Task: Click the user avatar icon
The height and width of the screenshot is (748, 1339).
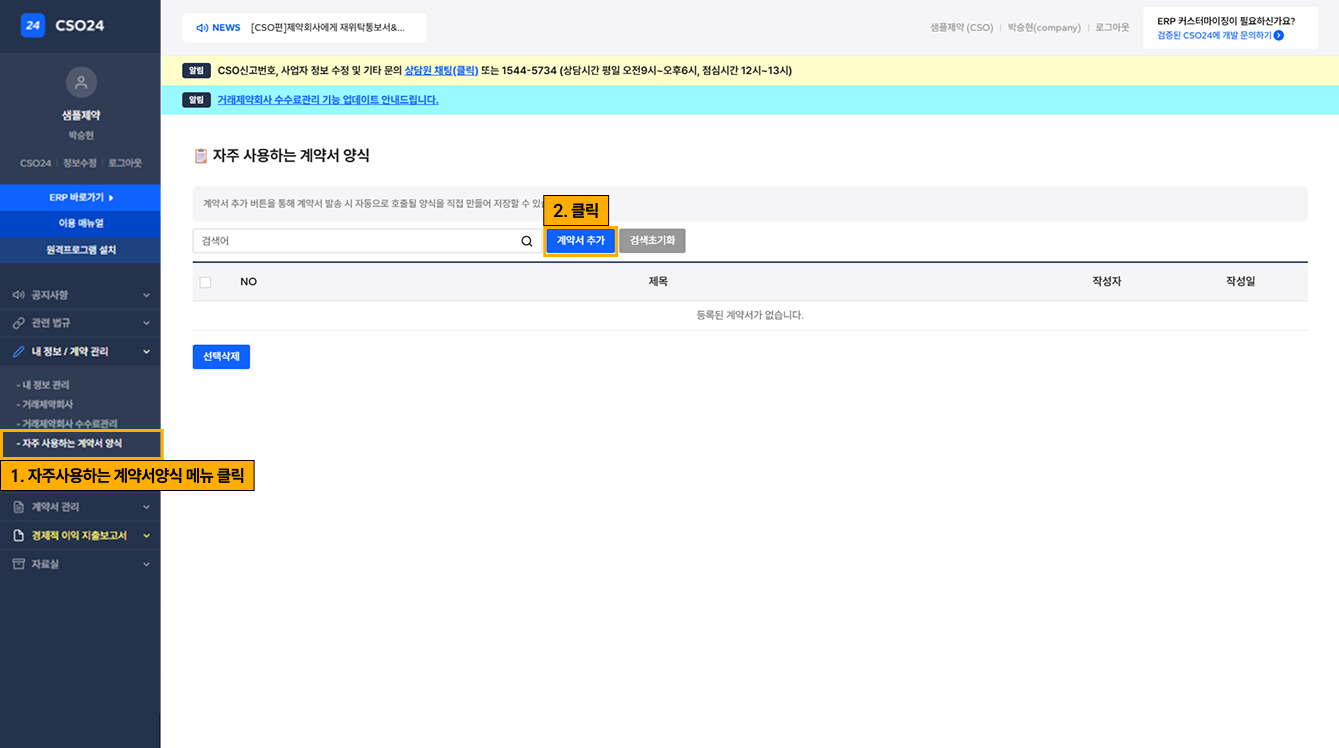Action: point(81,82)
